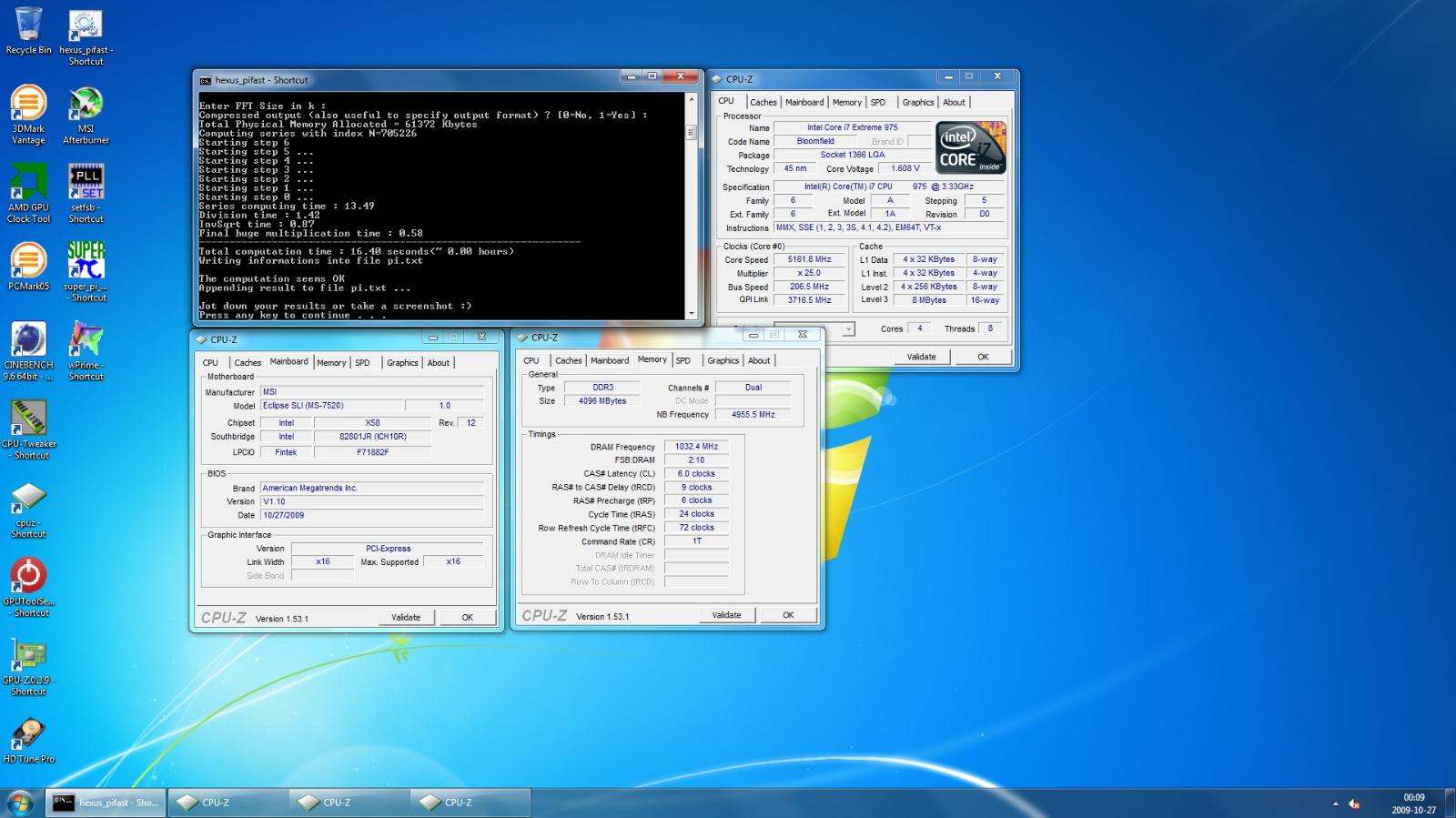Switch to Mainboard tab in top-right CPU-Z
The image size is (1456, 818).
804,102
